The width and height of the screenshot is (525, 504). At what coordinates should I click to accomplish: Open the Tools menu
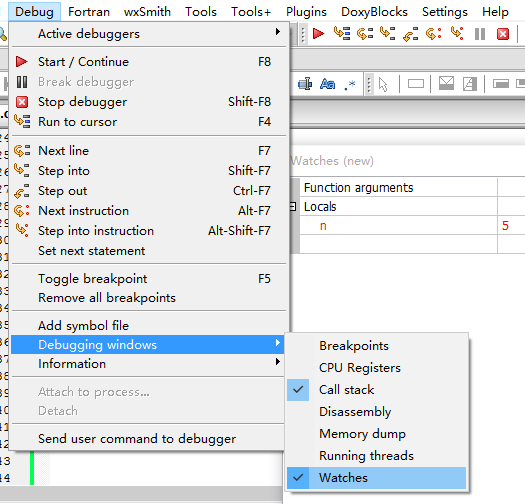click(201, 12)
